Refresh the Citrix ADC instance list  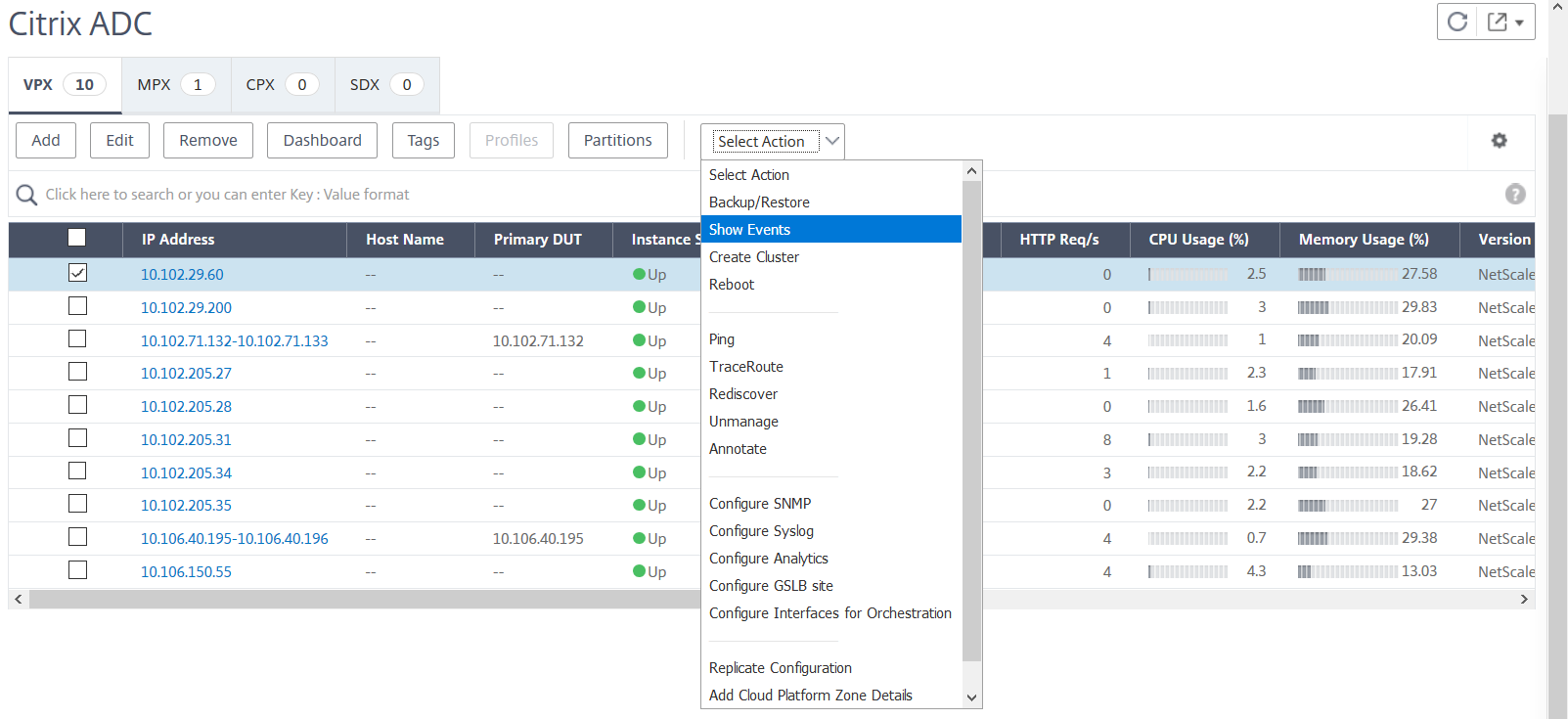point(1456,22)
